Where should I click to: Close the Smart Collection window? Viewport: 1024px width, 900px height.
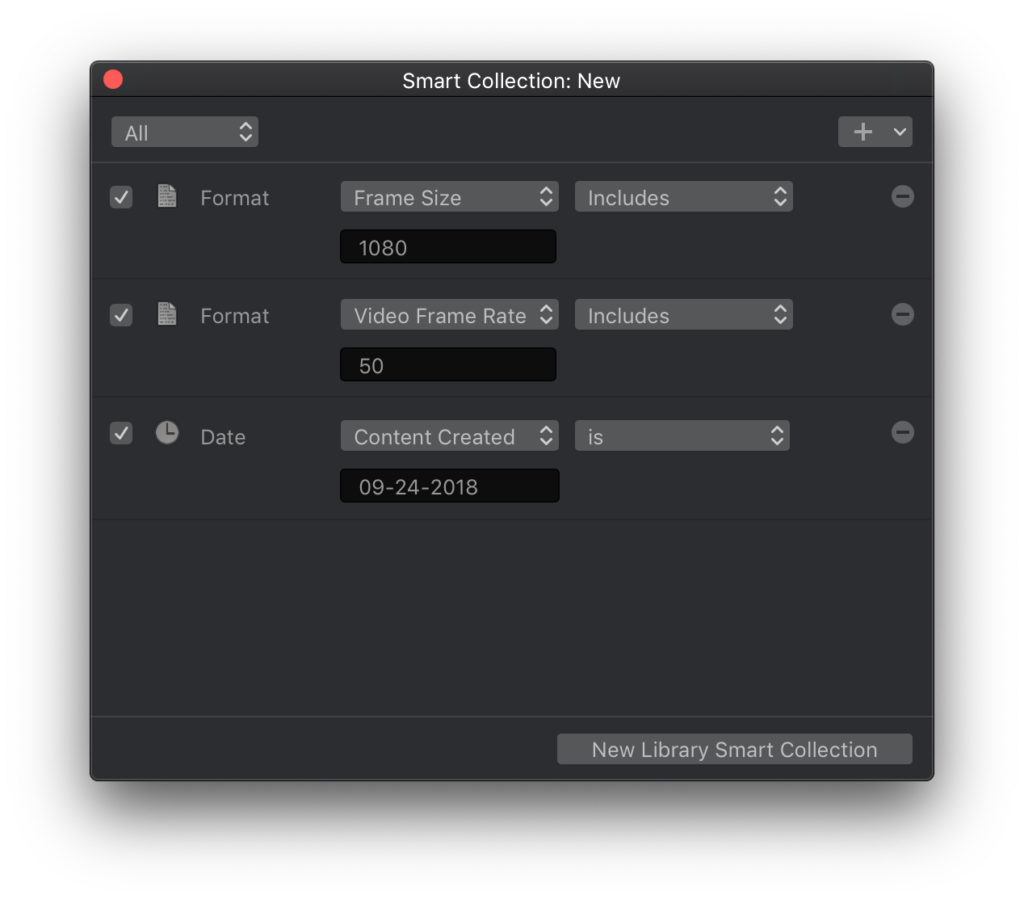point(113,80)
